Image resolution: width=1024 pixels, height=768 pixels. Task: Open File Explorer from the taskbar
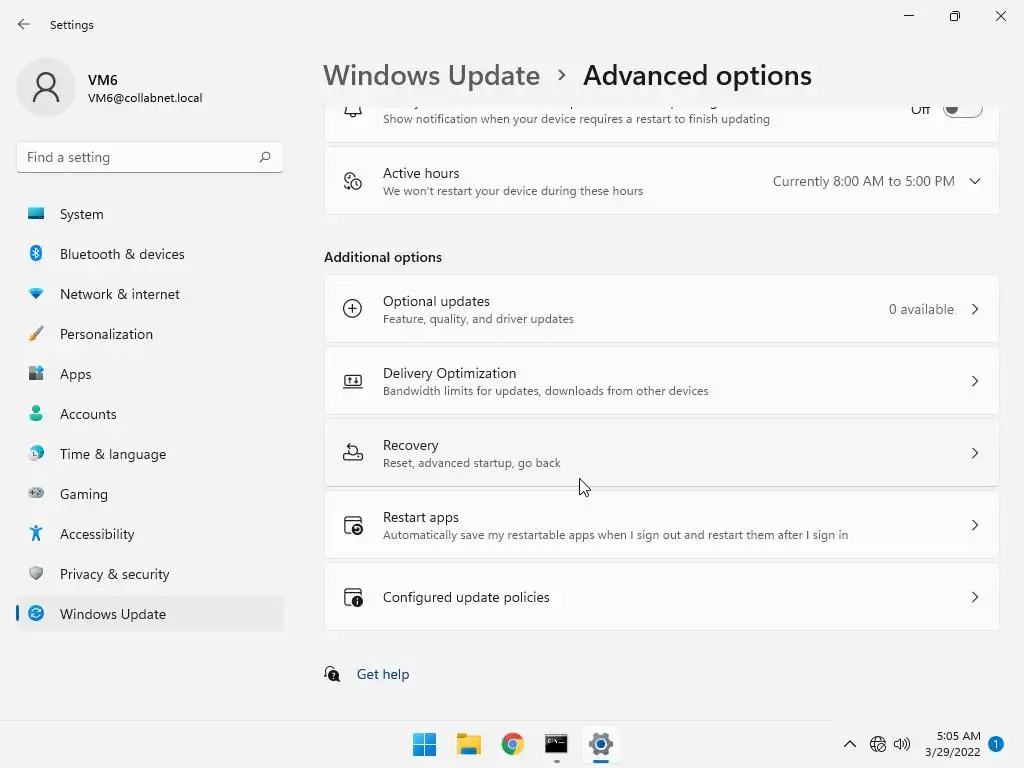coord(469,744)
